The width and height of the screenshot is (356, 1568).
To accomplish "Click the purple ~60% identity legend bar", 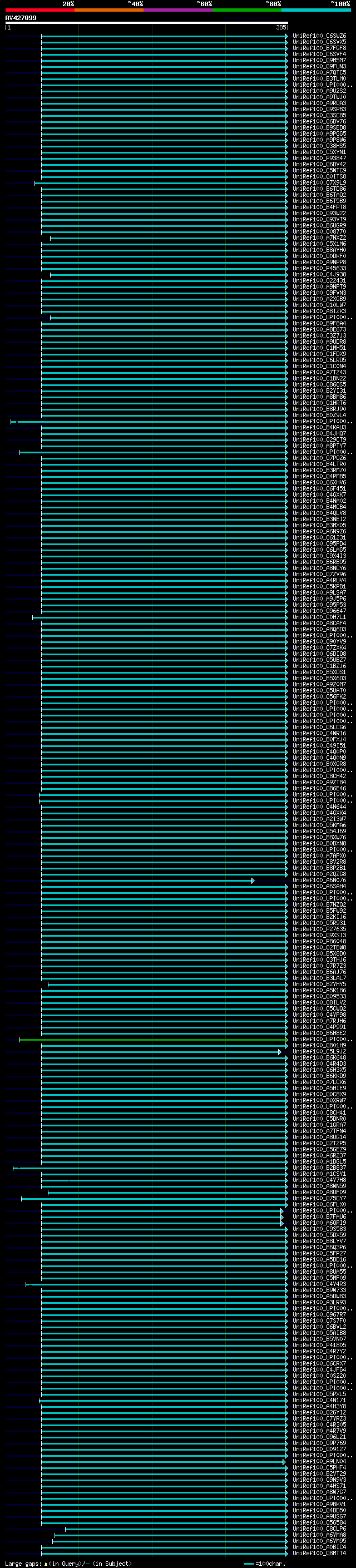I will coord(177,10).
